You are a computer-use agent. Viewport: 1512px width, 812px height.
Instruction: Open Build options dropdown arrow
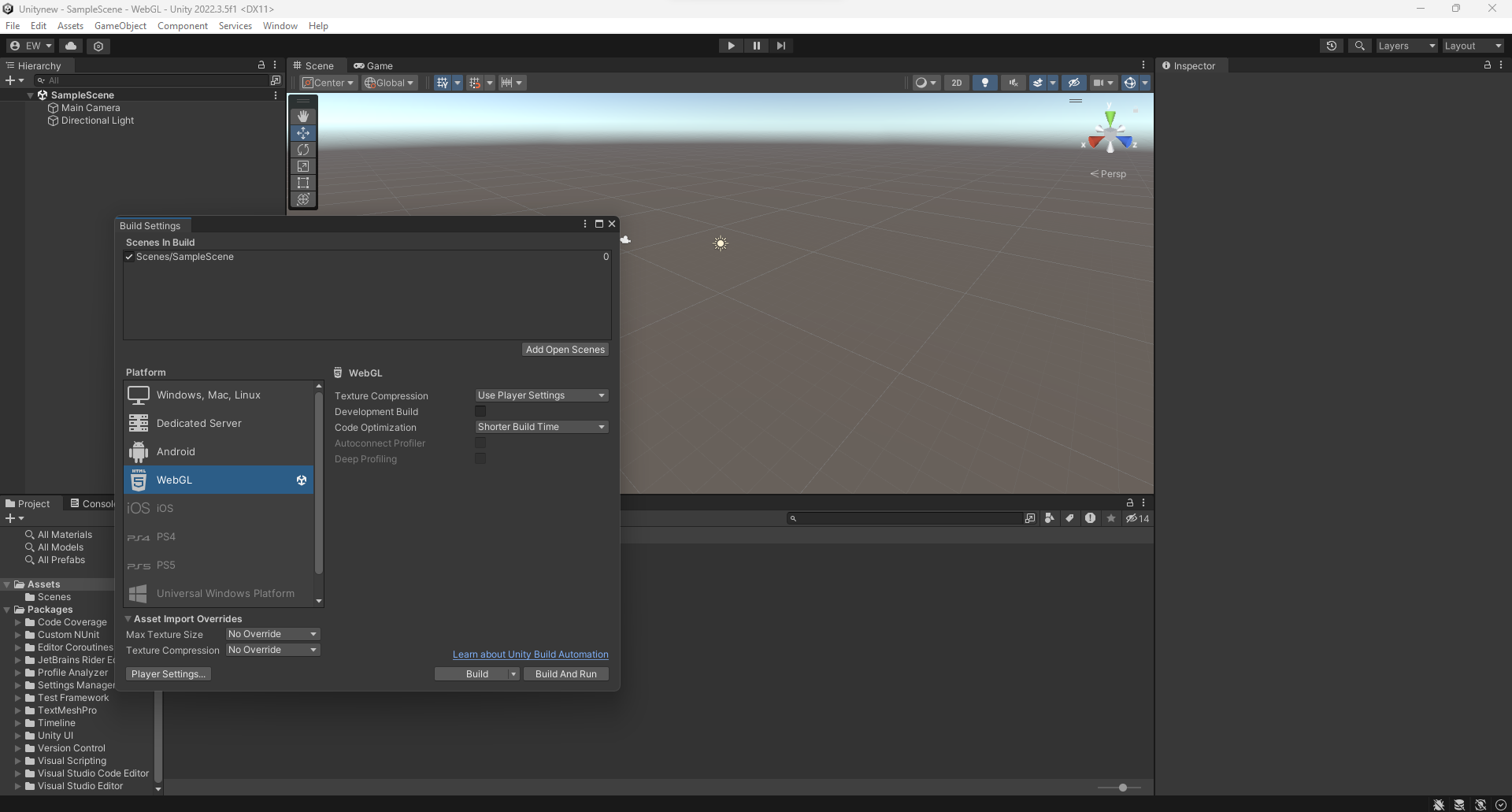(x=513, y=674)
